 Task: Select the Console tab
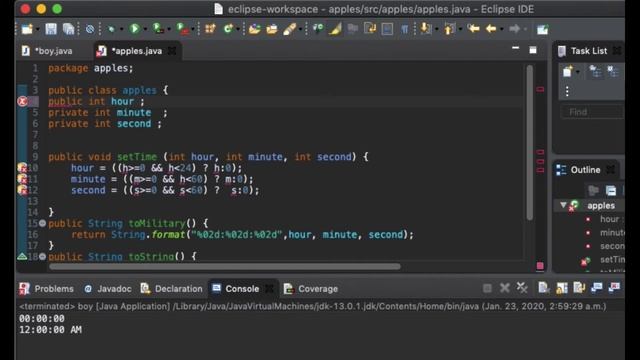coord(236,289)
